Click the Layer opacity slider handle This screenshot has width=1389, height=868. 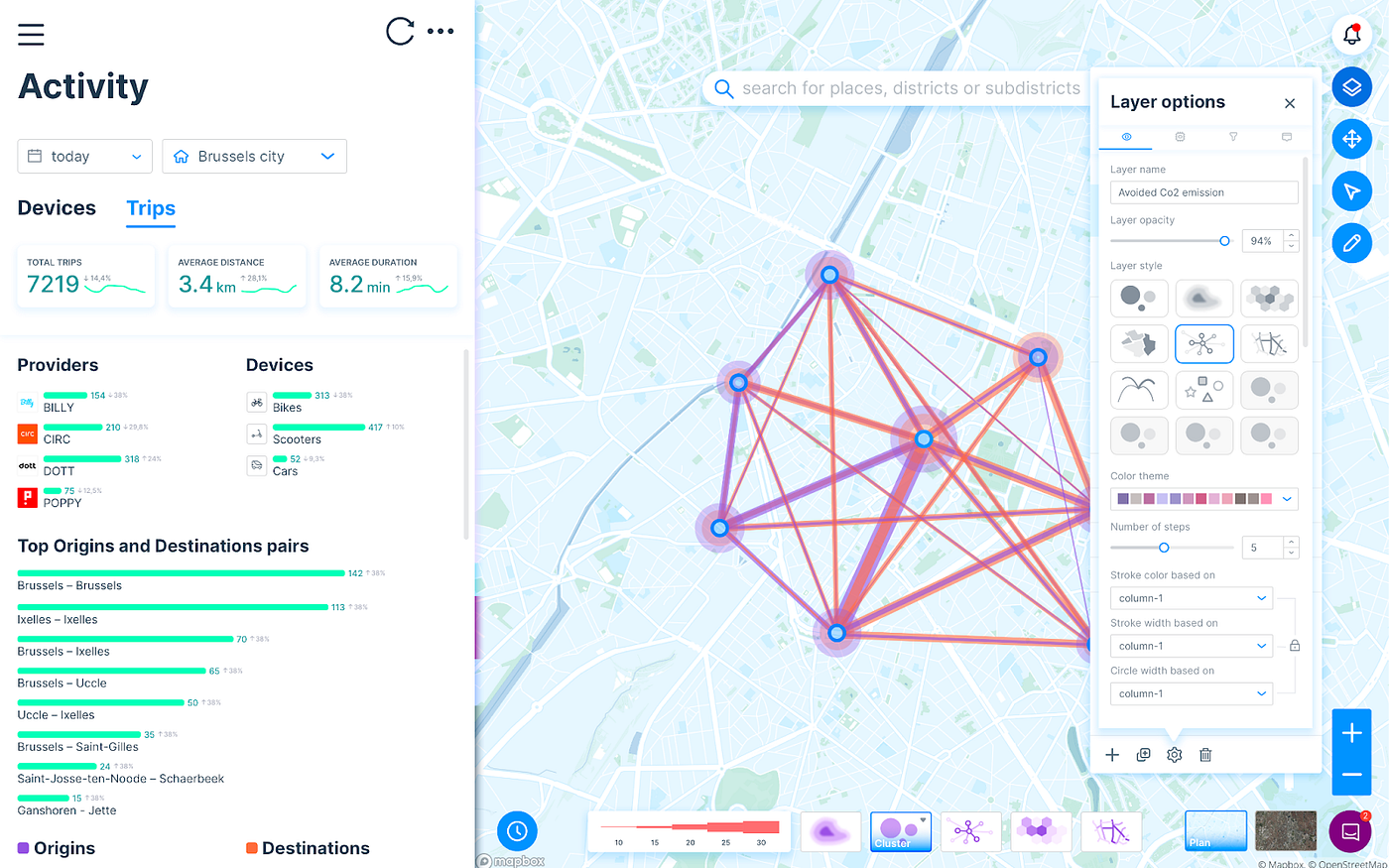click(1224, 241)
